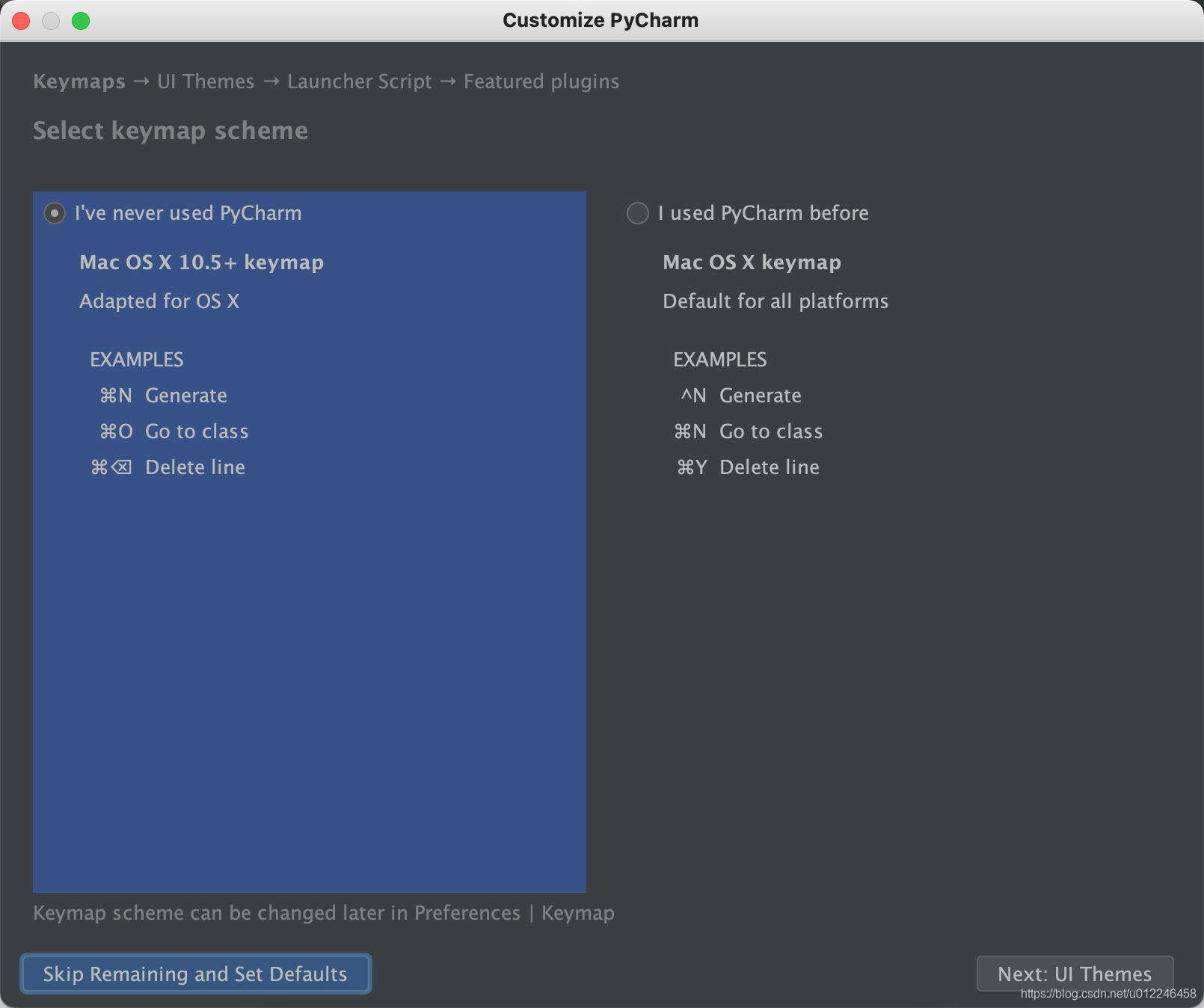Click the ⌘O Go to class example
The height and width of the screenshot is (1008, 1204).
point(173,431)
